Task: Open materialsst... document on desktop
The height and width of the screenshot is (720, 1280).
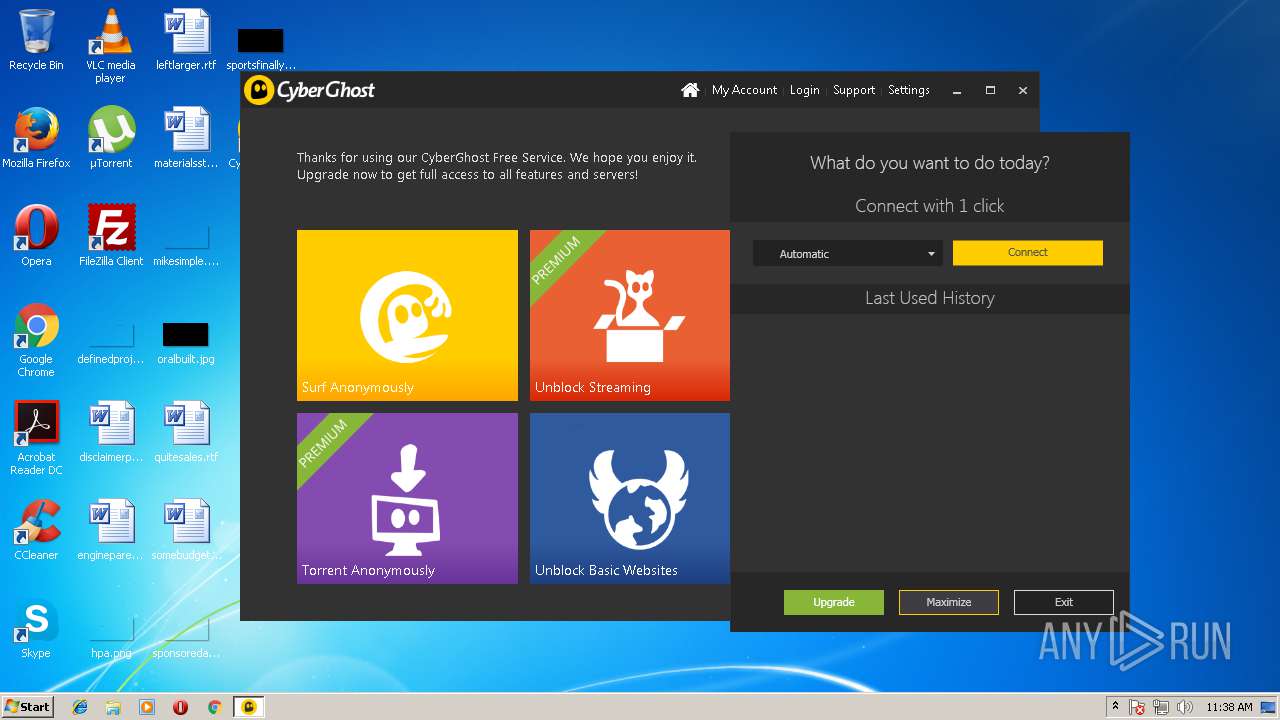Action: point(186,138)
